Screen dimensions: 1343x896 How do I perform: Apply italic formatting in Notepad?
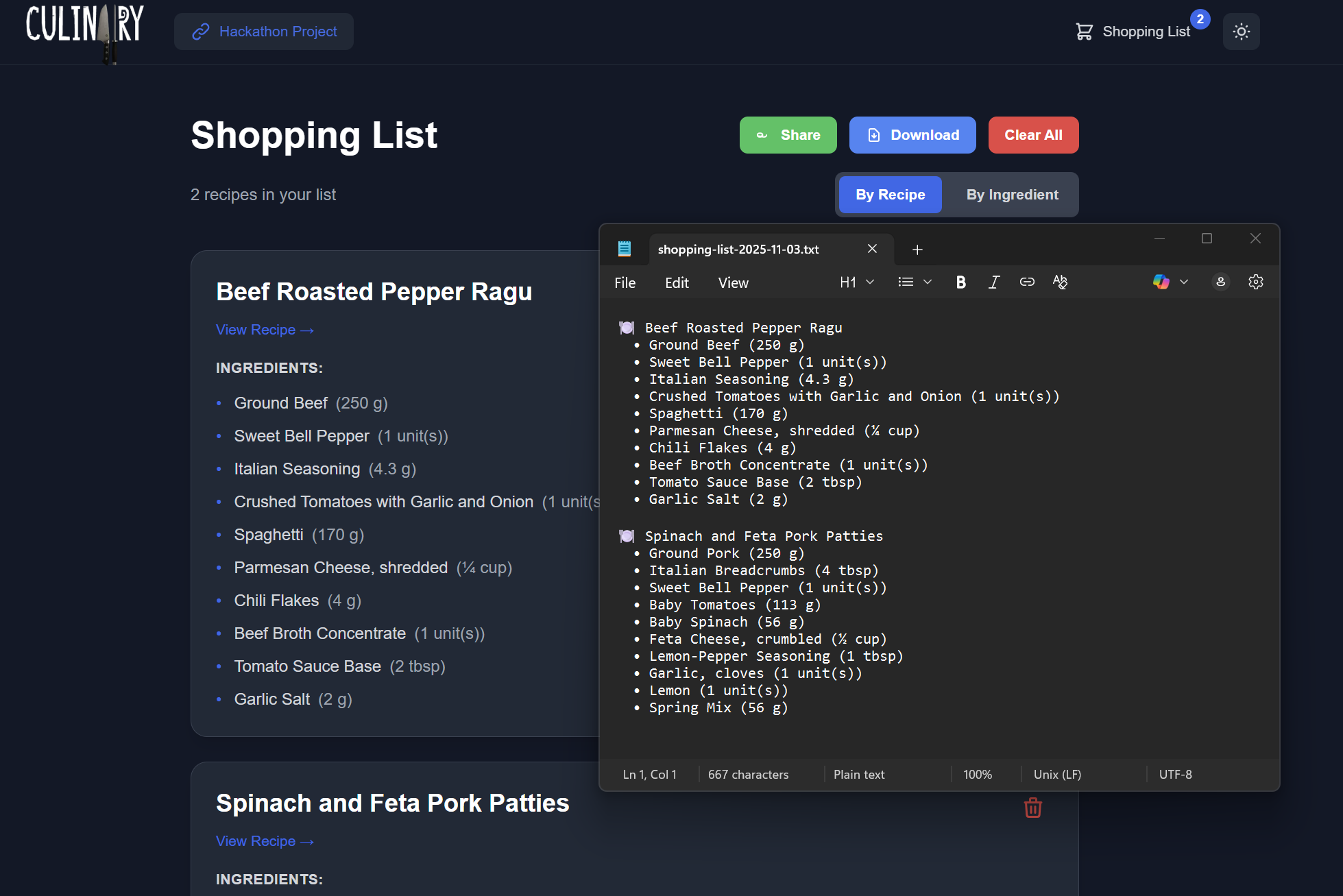pyautogui.click(x=993, y=282)
